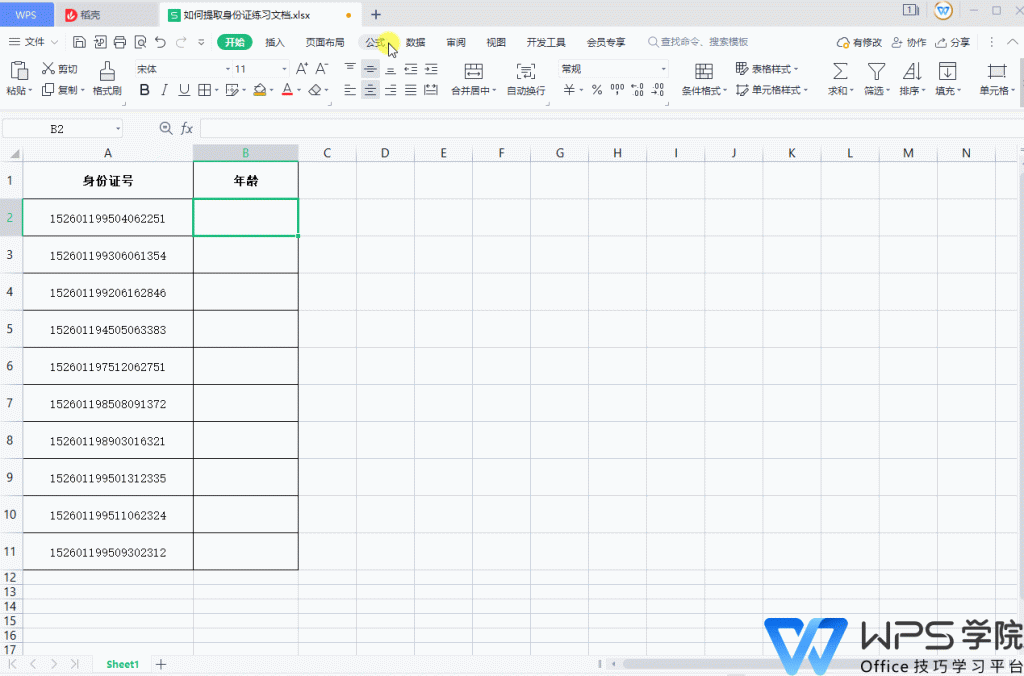Open the insert function fx button
Viewport: 1024px width, 676px height.
(187, 129)
